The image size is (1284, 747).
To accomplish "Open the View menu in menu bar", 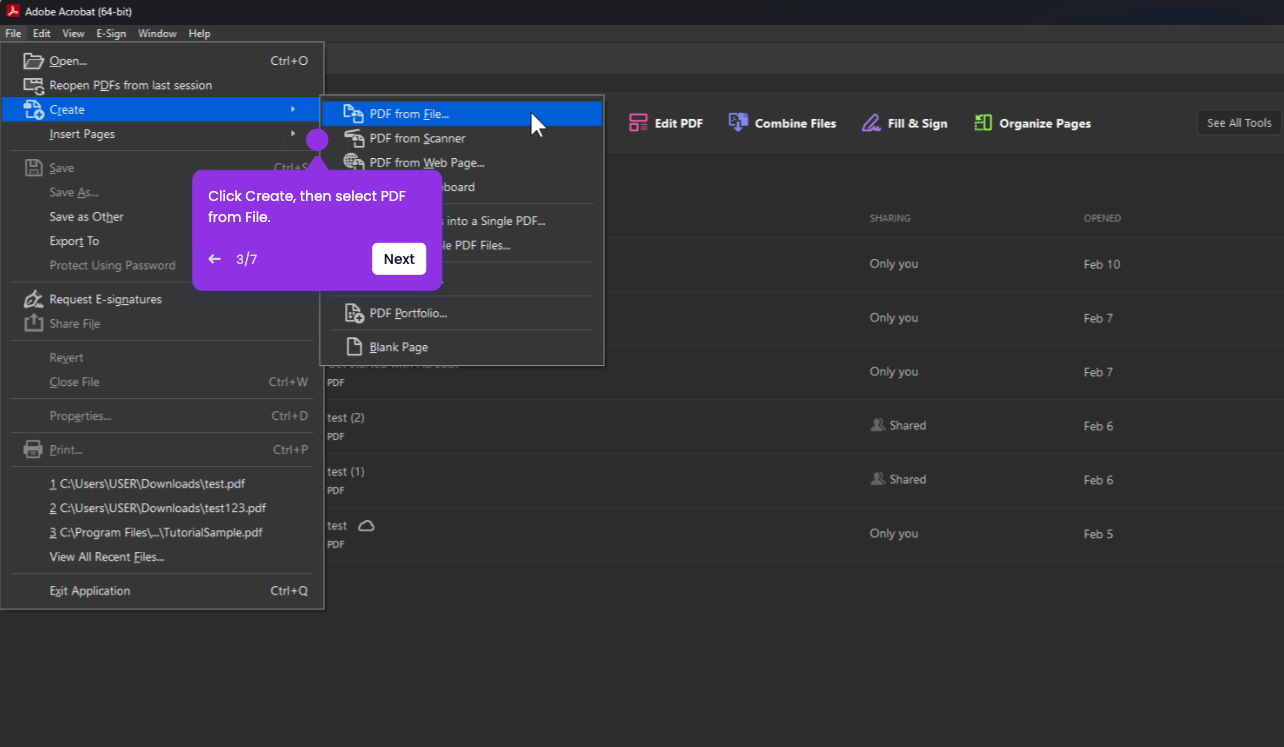I will tap(73, 34).
